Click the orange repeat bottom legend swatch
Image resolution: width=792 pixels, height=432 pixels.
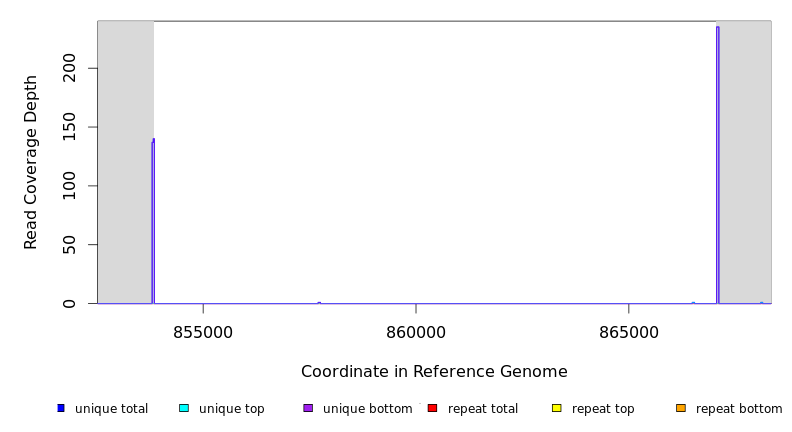[x=681, y=408]
